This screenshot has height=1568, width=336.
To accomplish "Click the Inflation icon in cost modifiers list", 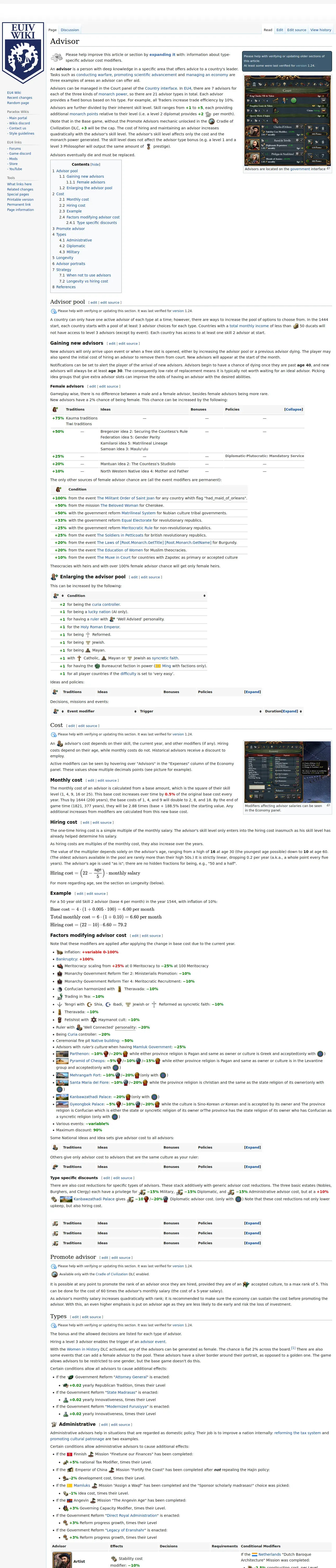I will pos(60,952).
